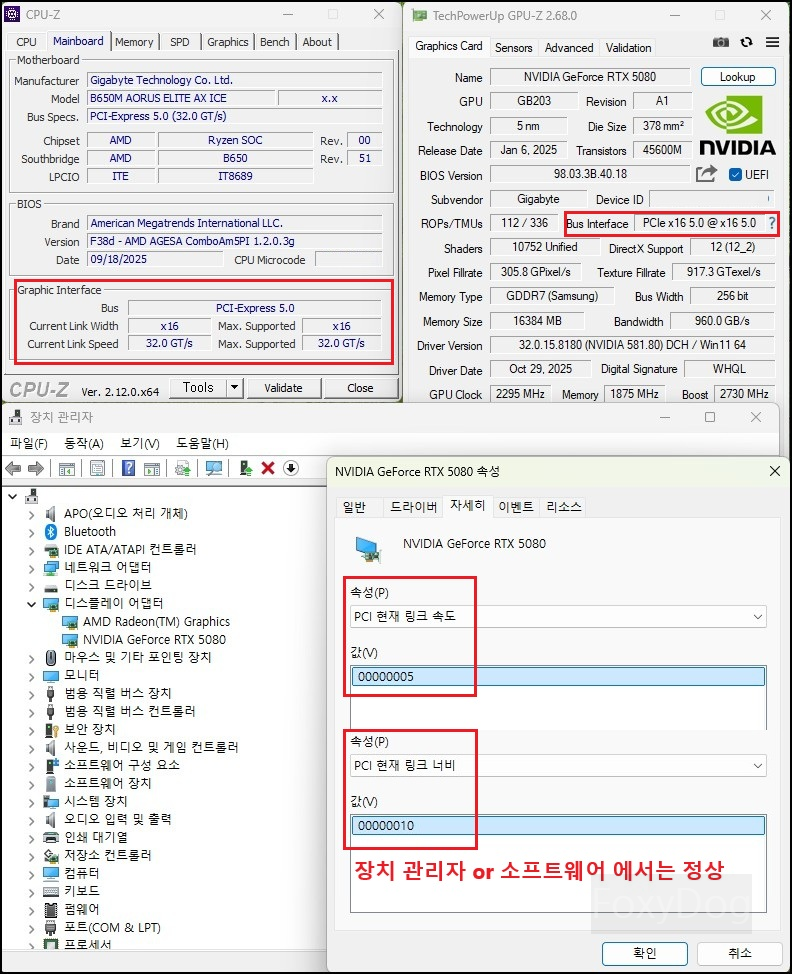Click the NVIDIA logo in GPU-Z
This screenshot has width=792, height=974.
coord(737,127)
